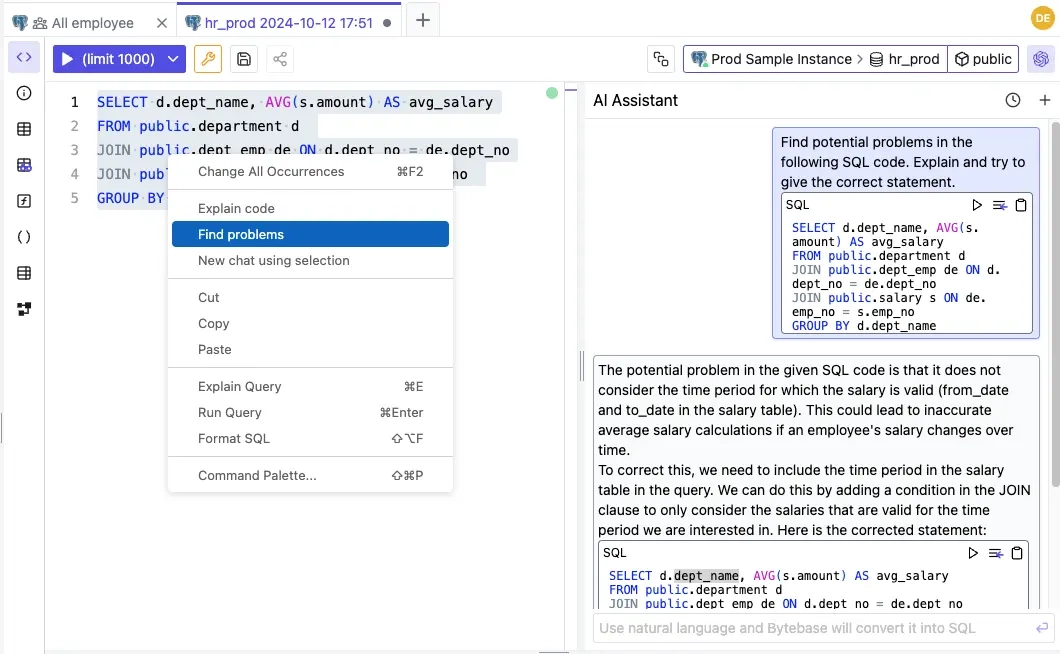Add a new worksheet tab

[423, 20]
